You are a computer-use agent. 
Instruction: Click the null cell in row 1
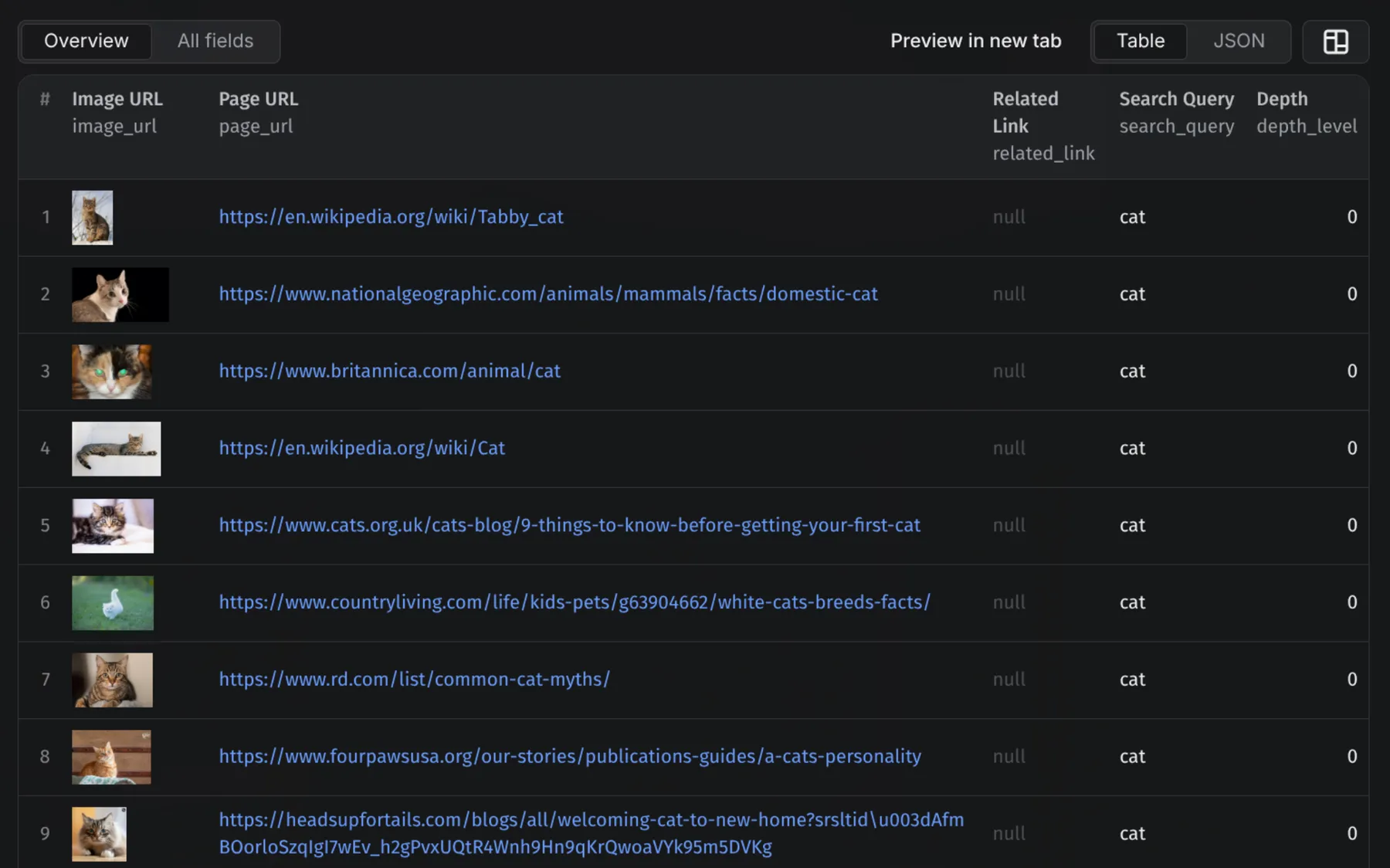click(1009, 217)
